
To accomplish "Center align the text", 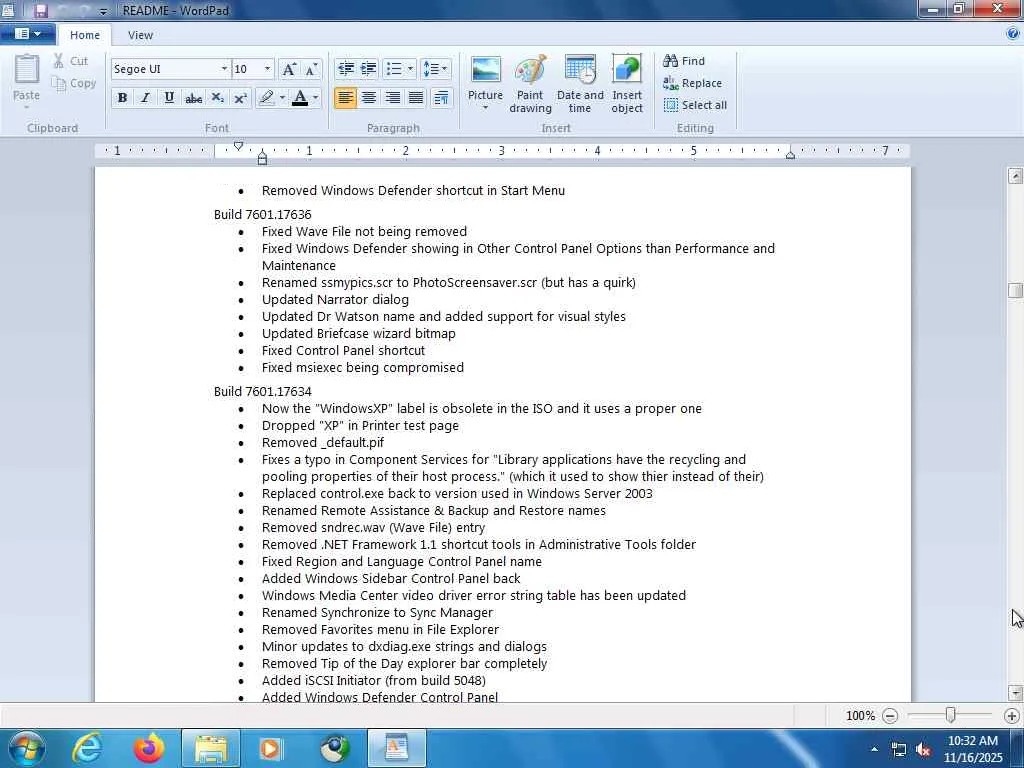I will (369, 98).
